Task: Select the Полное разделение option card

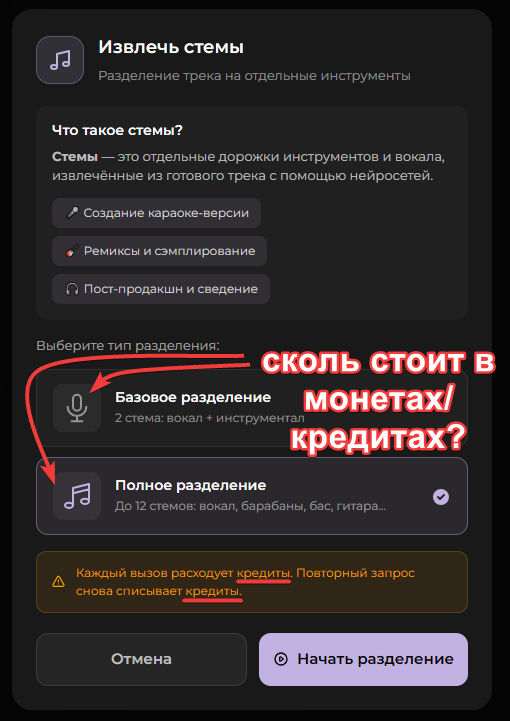Action: click(x=252, y=496)
